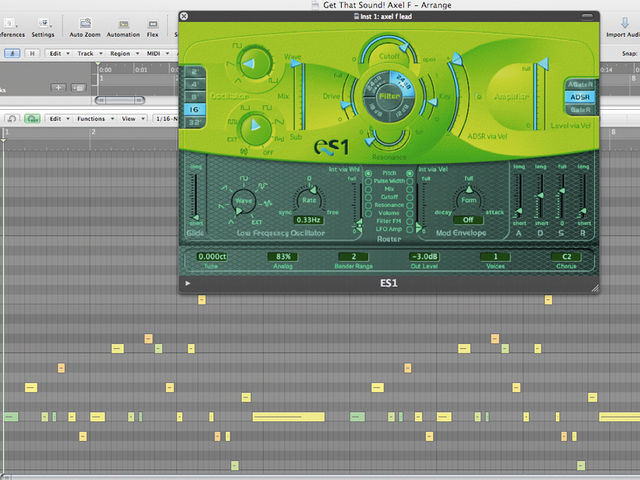Click the Hide view H button
Image resolution: width=640 pixels, height=480 pixels.
click(32, 53)
